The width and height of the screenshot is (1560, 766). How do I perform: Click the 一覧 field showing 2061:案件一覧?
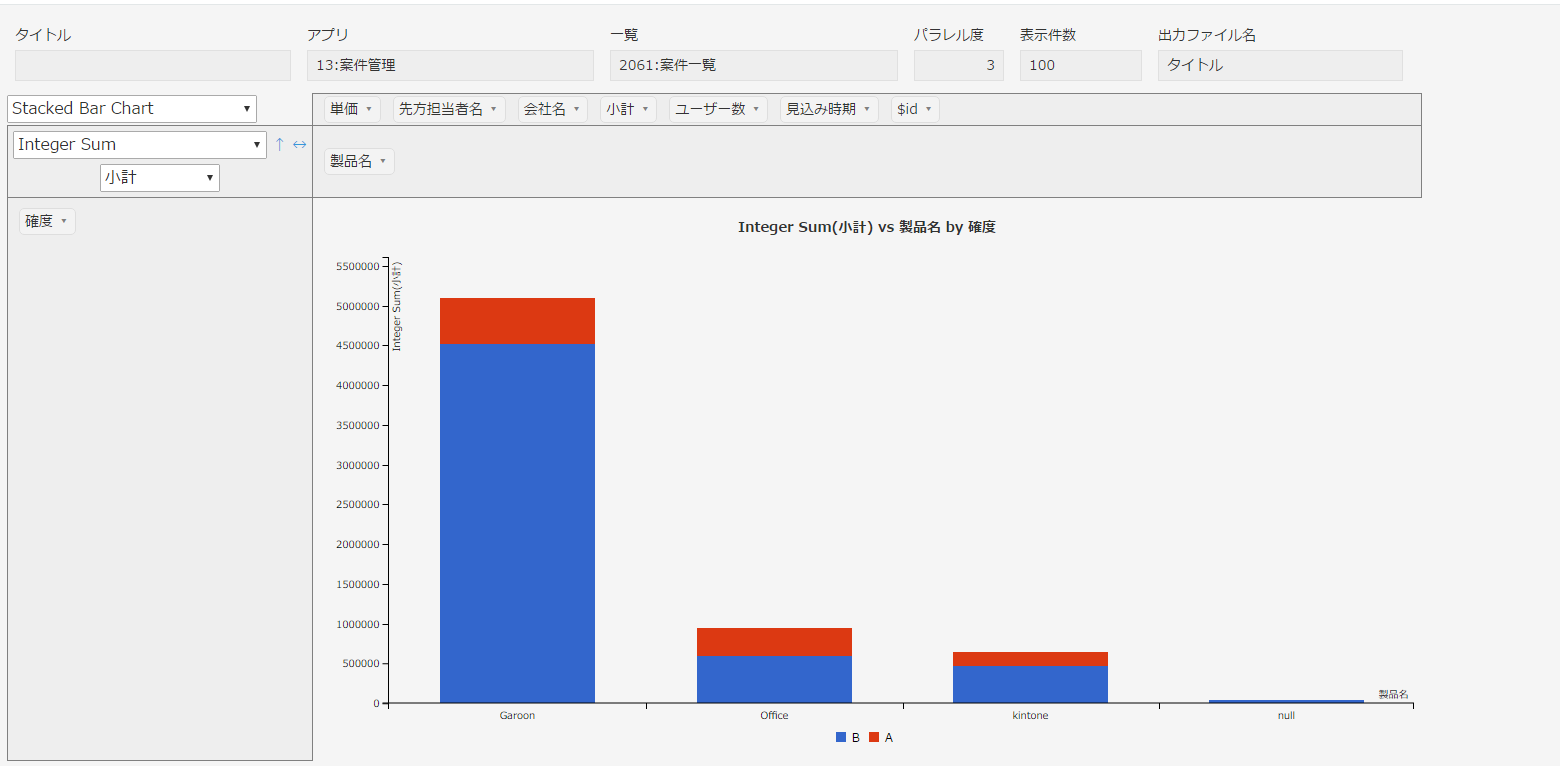click(754, 66)
